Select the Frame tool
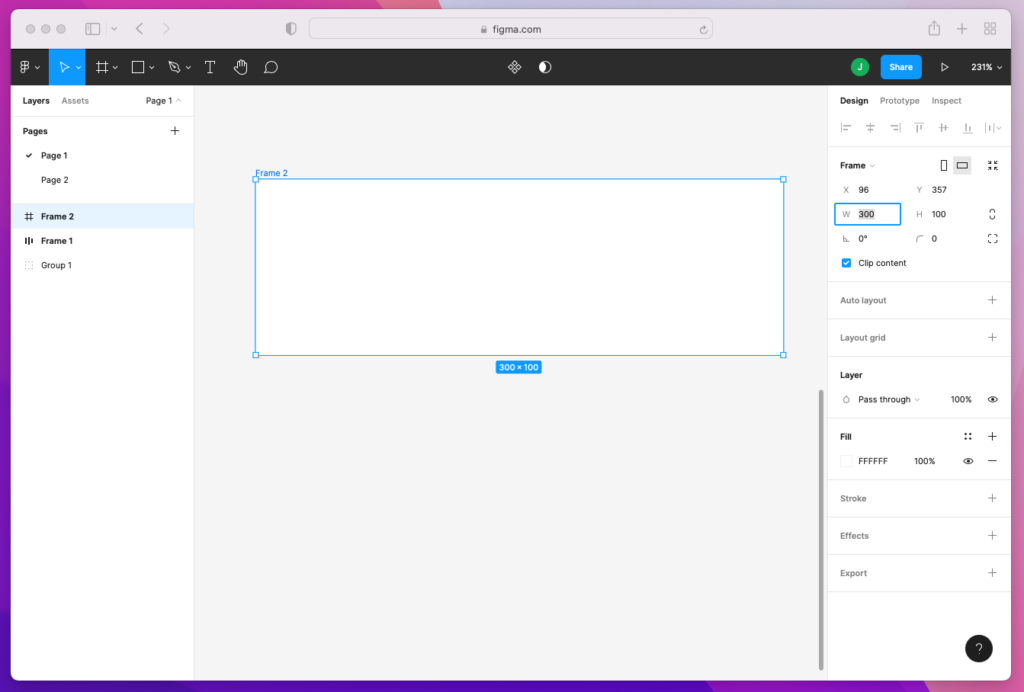The height and width of the screenshot is (692, 1024). (102, 67)
